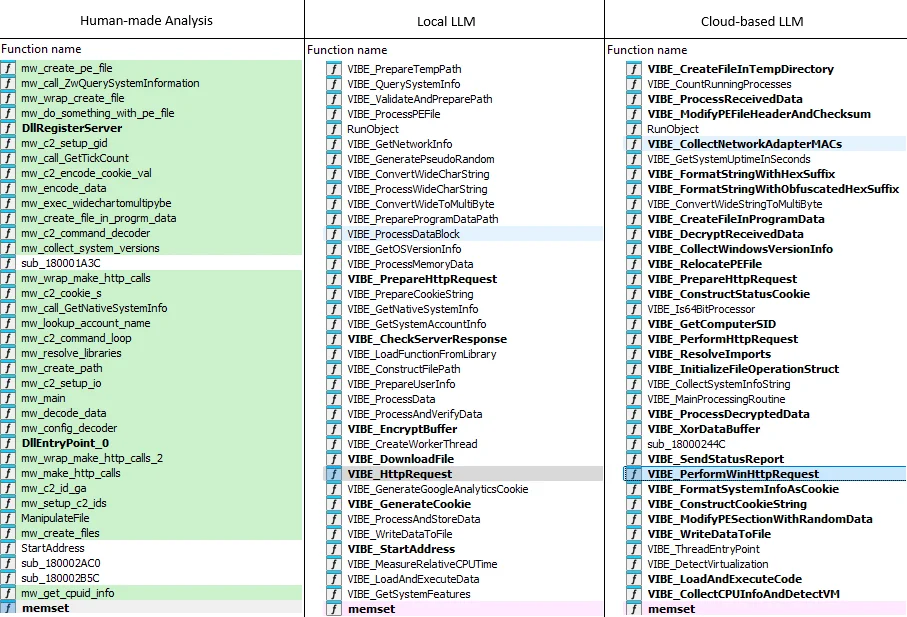This screenshot has width=907, height=617.
Task: Select VIBE_GetNativeSystemInfo row
Action: click(x=463, y=309)
